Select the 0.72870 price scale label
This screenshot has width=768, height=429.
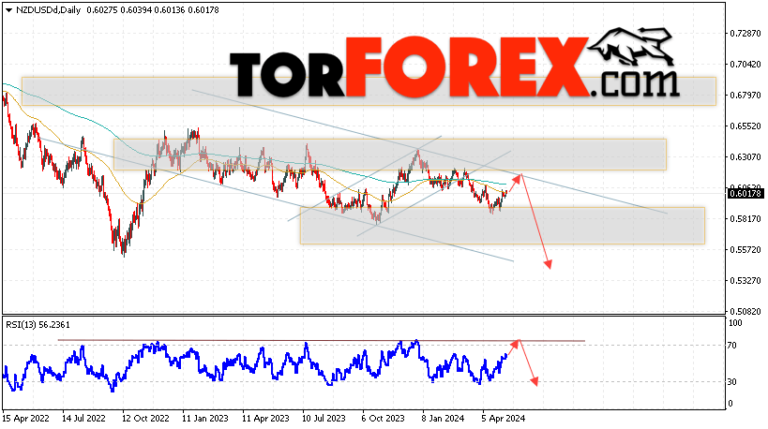pos(745,33)
